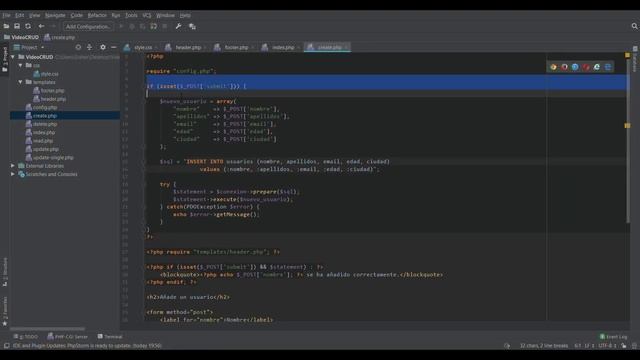Click the Project panel horizontal scrollbar
640x360 pixels.
(x=47, y=329)
